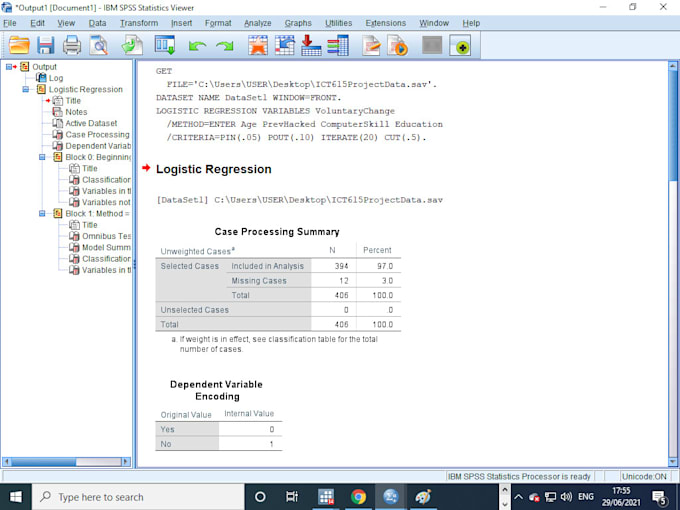
Task: Select the Log item in outline
Action: 56,78
